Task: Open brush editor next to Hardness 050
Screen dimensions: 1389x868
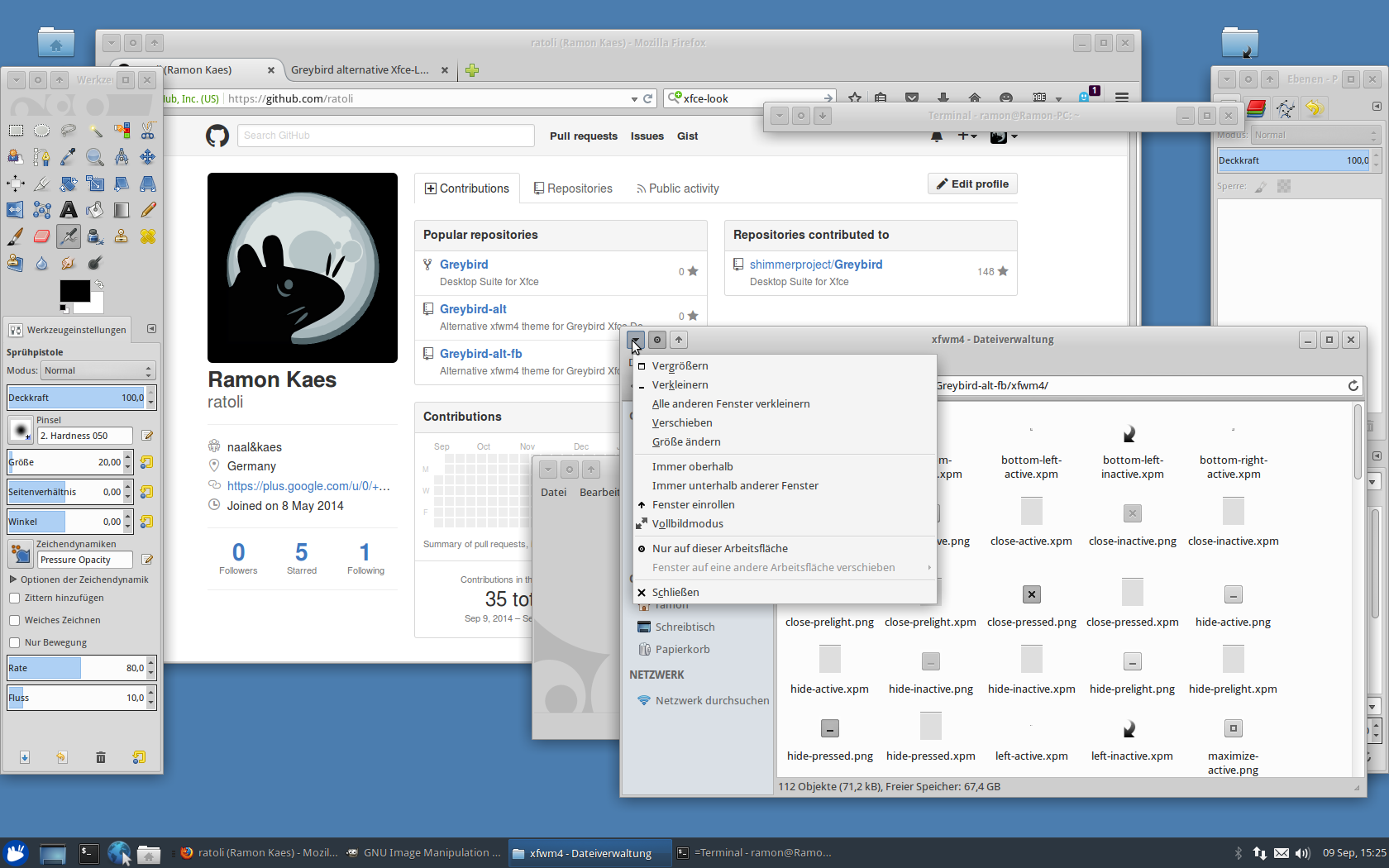Action: (x=147, y=436)
